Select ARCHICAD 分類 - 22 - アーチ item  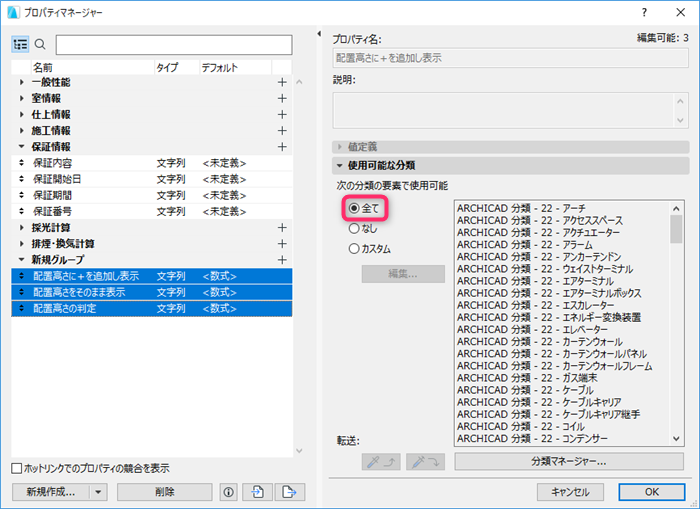pos(521,209)
